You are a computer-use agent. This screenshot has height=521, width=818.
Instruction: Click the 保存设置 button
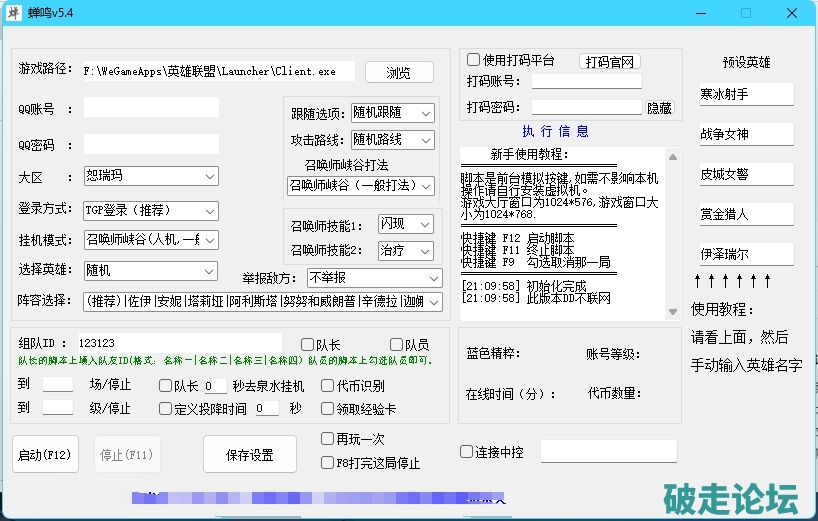[249, 454]
